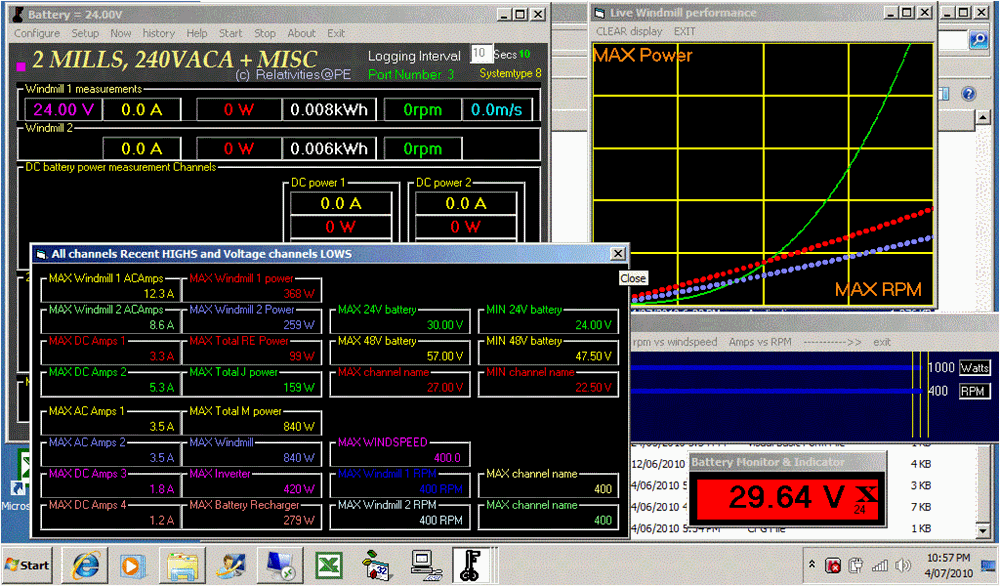Click the Start button
This screenshot has height=586, width=1000.
click(x=27, y=565)
